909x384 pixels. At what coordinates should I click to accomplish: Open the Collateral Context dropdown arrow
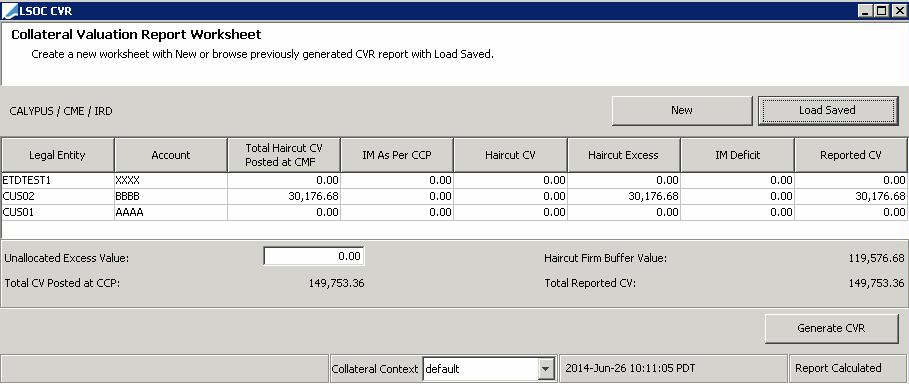click(x=545, y=368)
